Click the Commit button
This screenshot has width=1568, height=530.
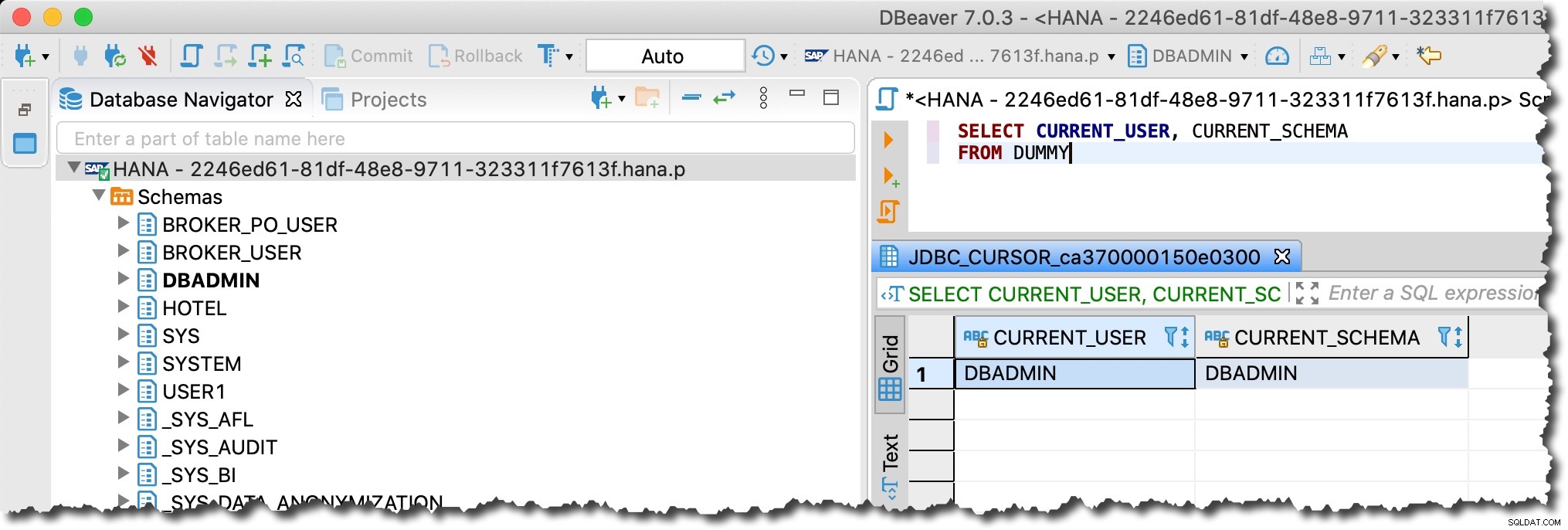pyautogui.click(x=368, y=56)
